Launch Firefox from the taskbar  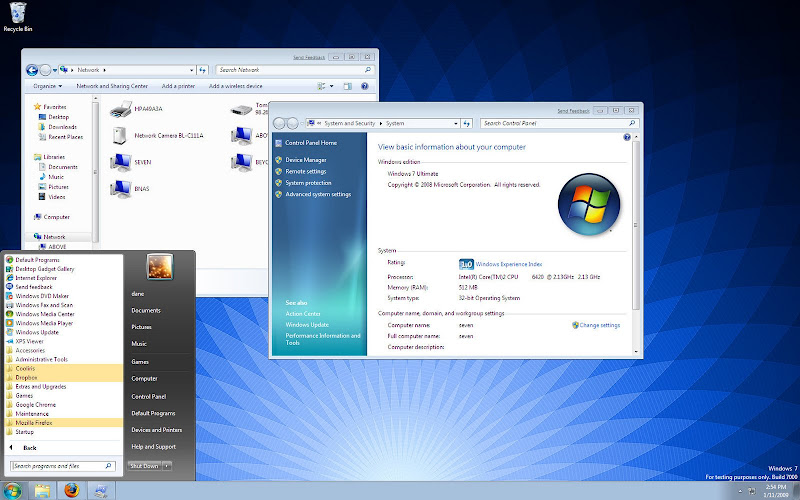(72, 491)
